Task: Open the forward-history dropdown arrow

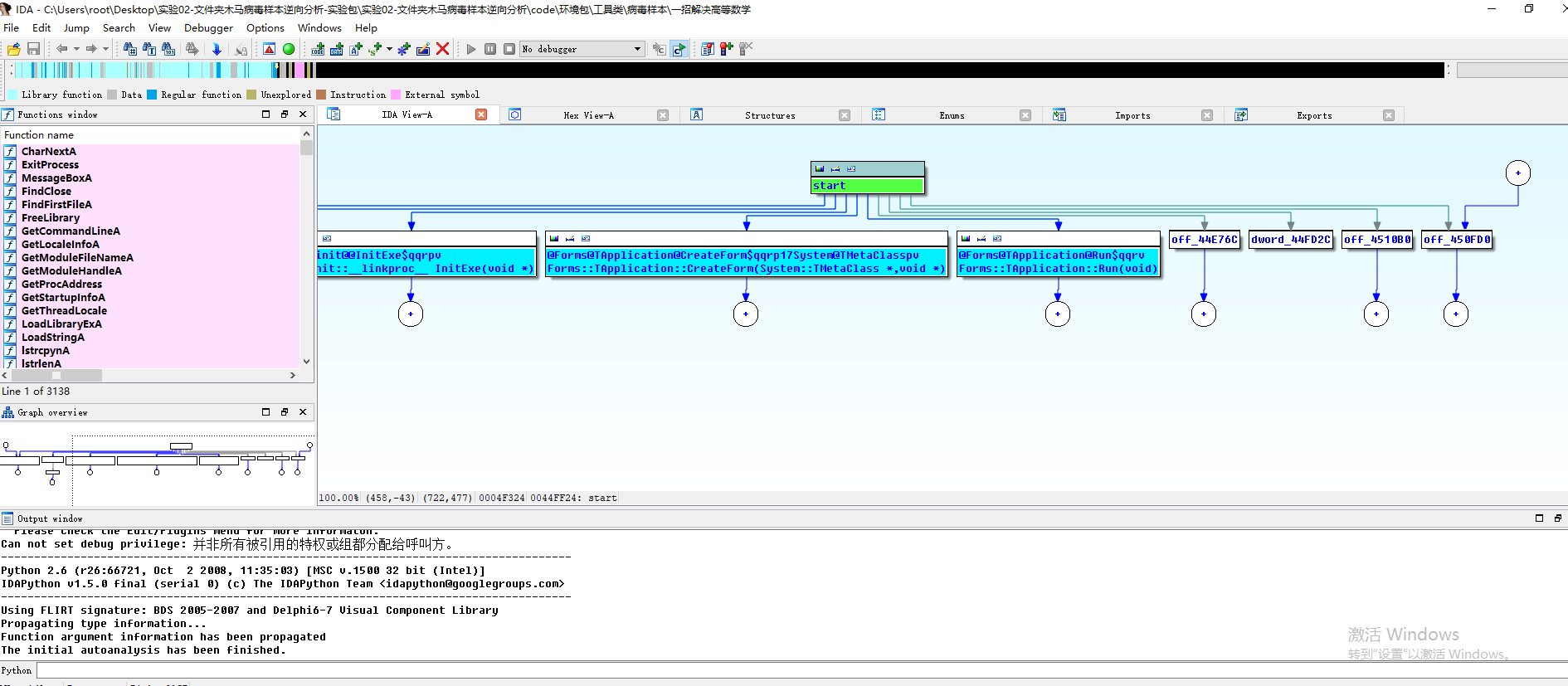Action: click(x=105, y=49)
